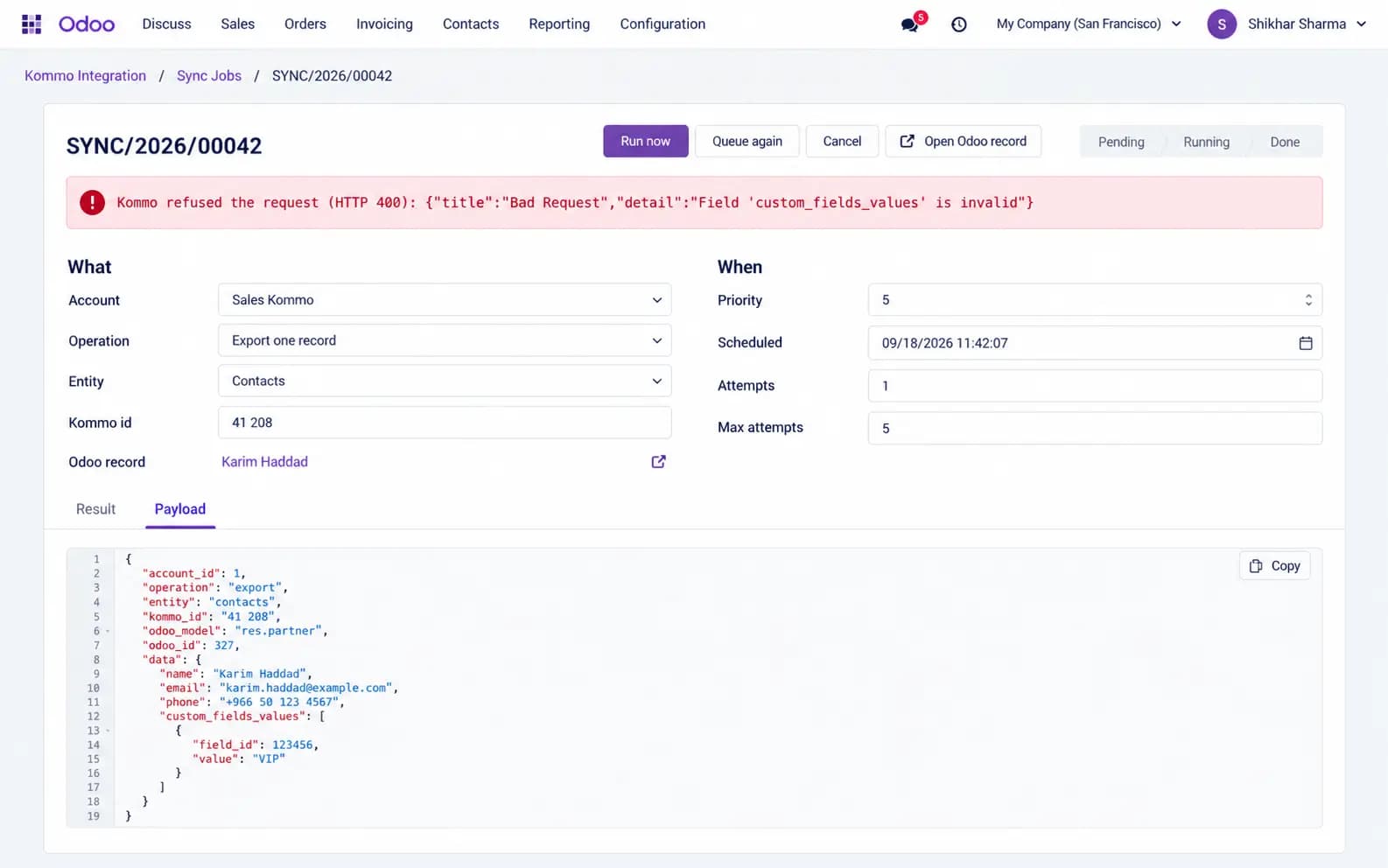Image resolution: width=1388 pixels, height=868 pixels.
Task: Collapse code fold on line 13
Action: [109, 731]
